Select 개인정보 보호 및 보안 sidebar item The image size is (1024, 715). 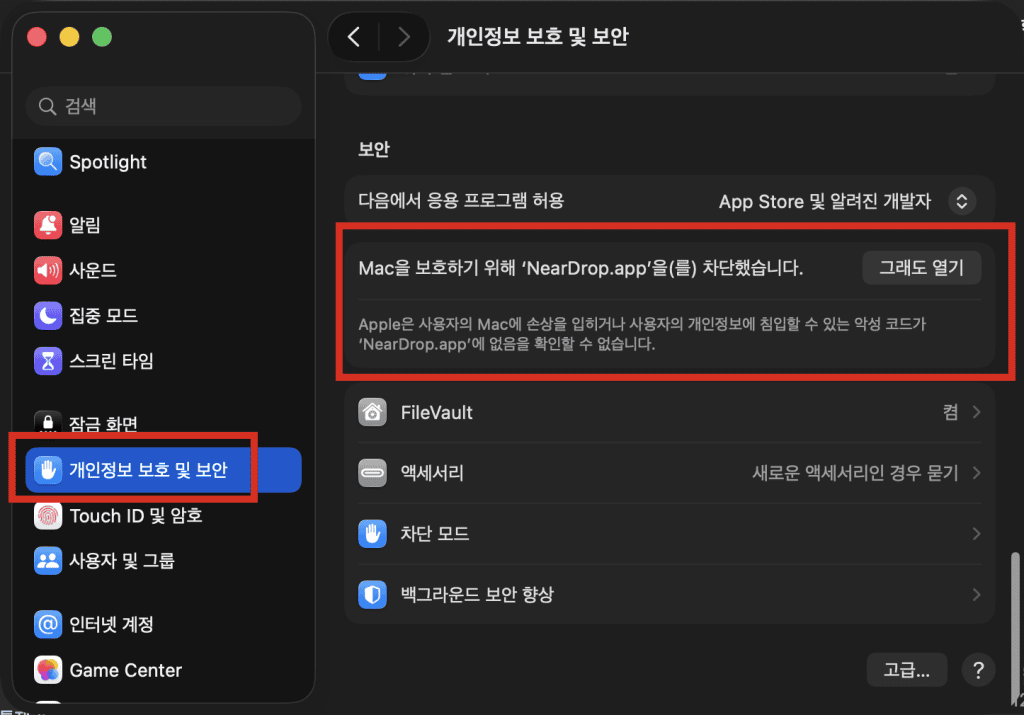[x=163, y=469]
